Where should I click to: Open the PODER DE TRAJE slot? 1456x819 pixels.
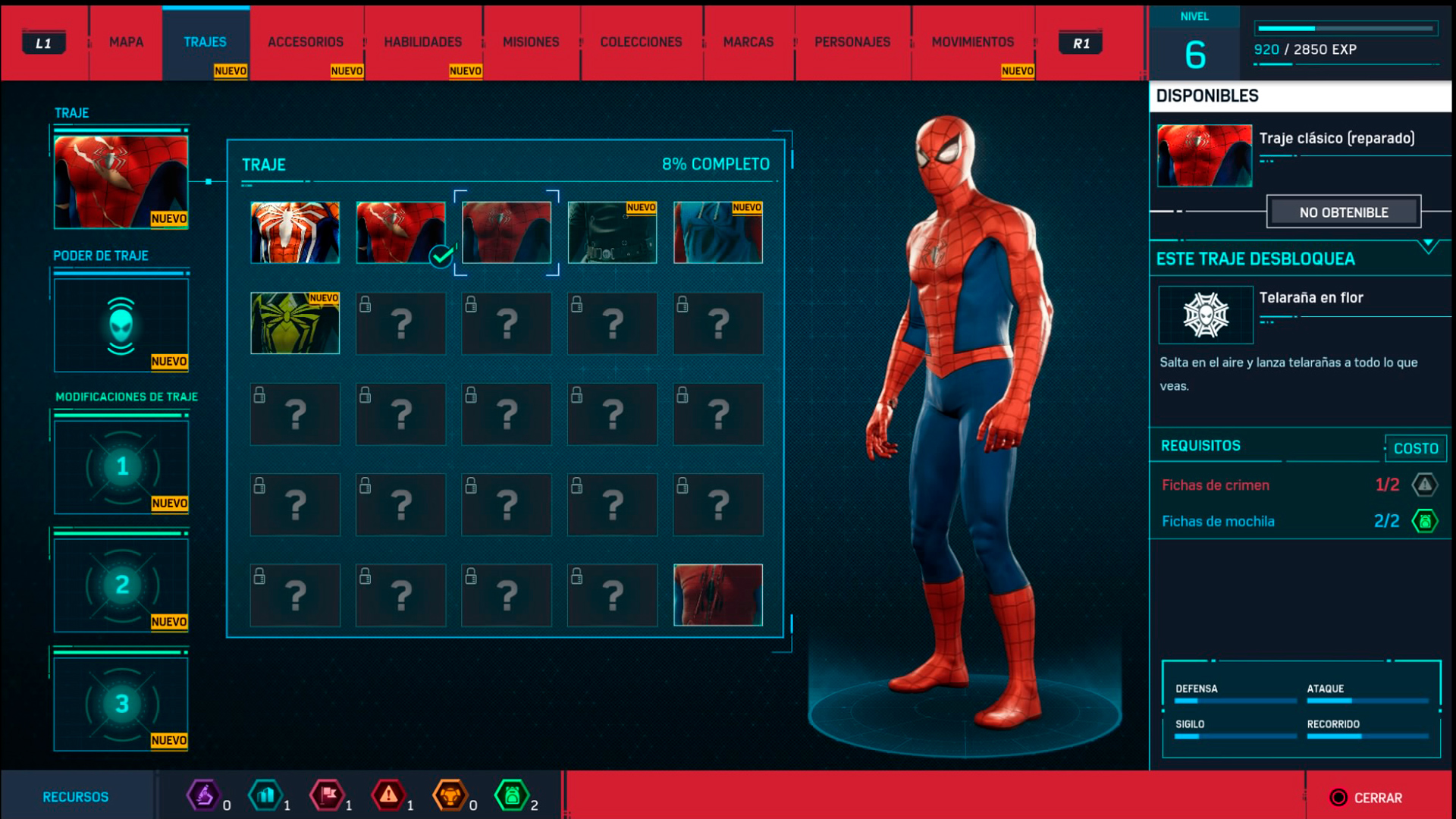(121, 325)
